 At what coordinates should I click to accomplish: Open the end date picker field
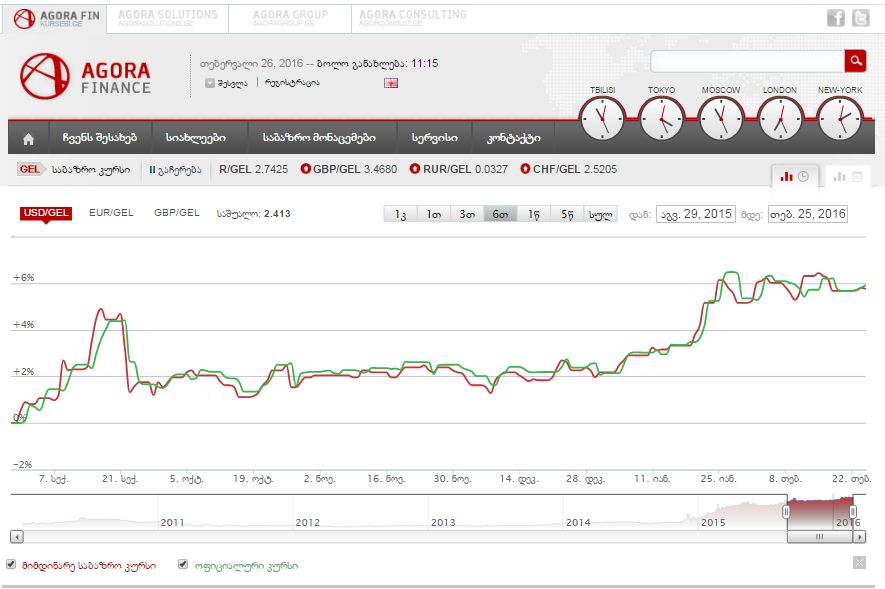click(807, 214)
